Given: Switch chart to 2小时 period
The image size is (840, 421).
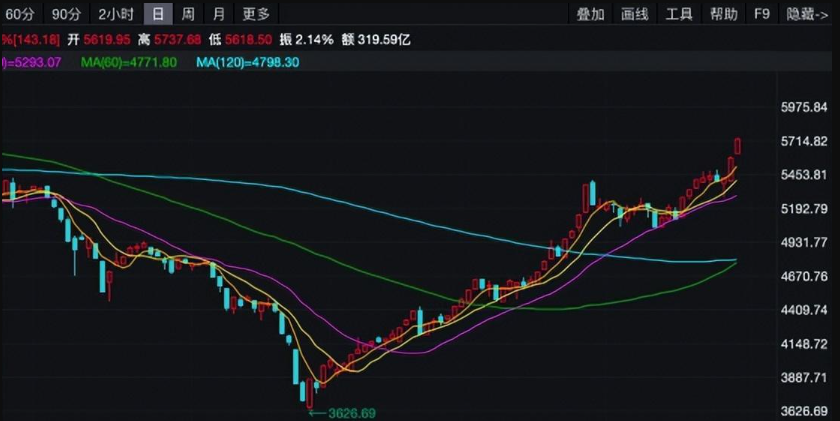Looking at the screenshot, I should click(117, 14).
